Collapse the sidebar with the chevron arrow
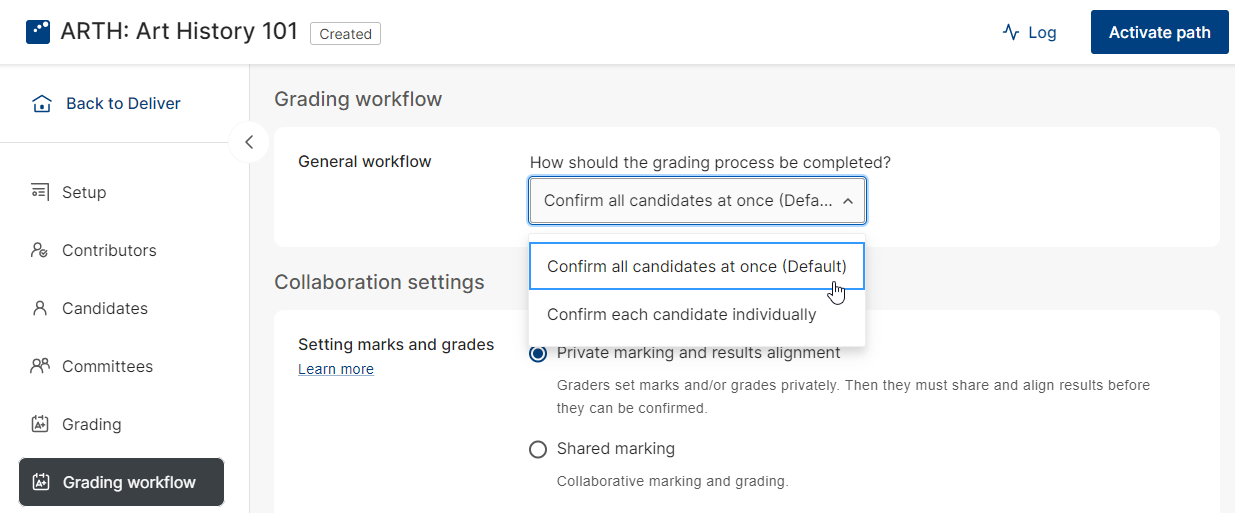This screenshot has height=513, width=1235. pos(249,142)
